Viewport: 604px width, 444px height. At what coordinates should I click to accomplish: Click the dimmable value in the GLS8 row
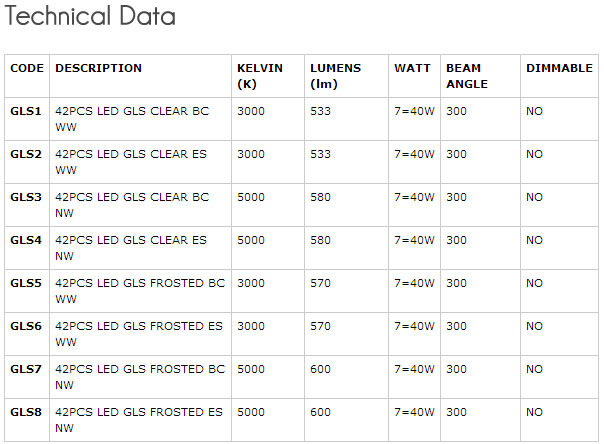click(534, 412)
